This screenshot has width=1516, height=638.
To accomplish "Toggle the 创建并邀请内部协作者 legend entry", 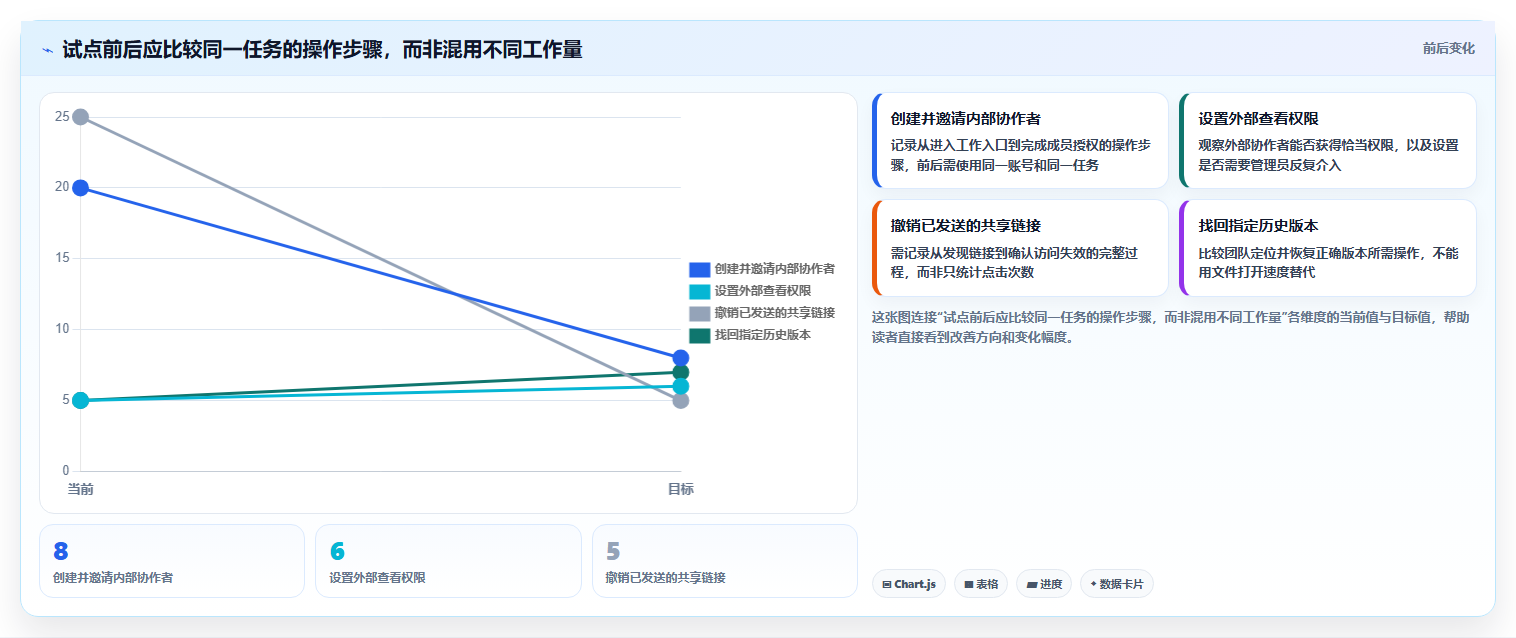I will 762,269.
